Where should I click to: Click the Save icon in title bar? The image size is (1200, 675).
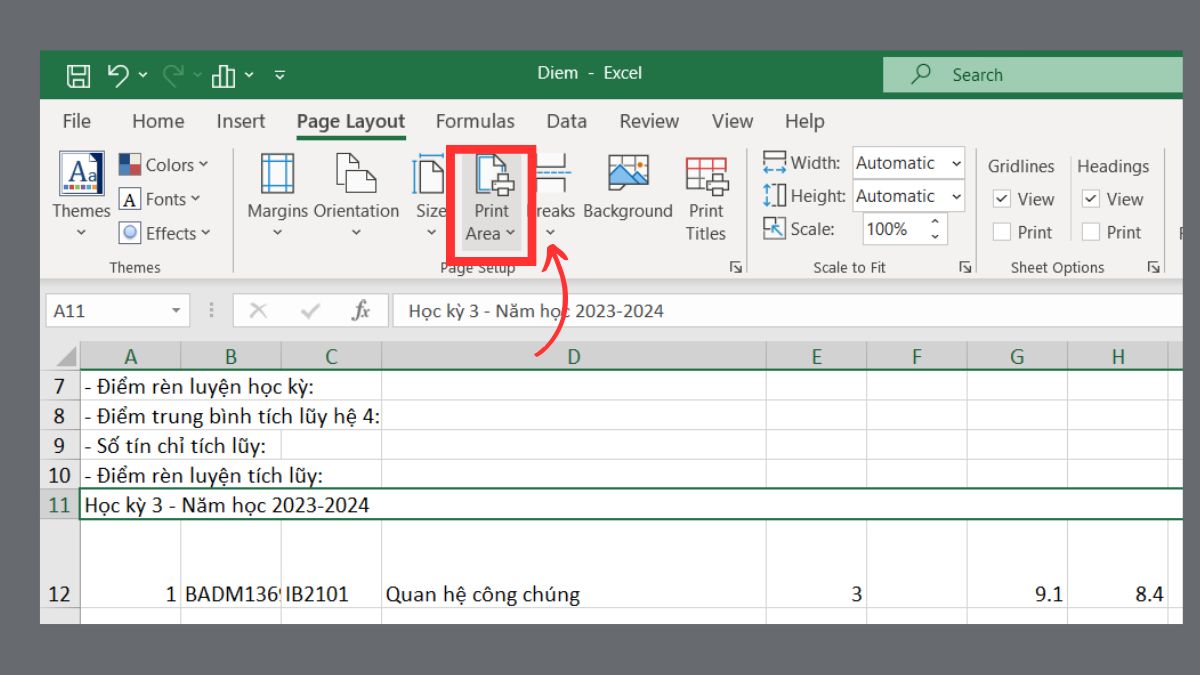(x=78, y=75)
